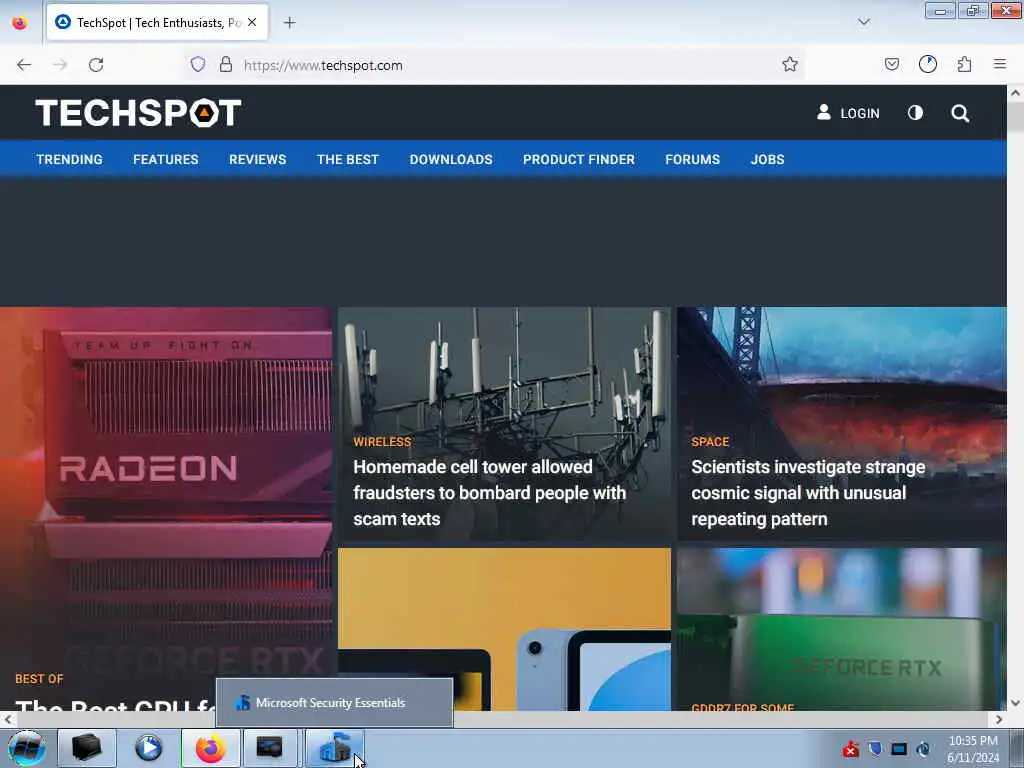Expand the list all tabs chevron
The image size is (1024, 768).
(863, 22)
